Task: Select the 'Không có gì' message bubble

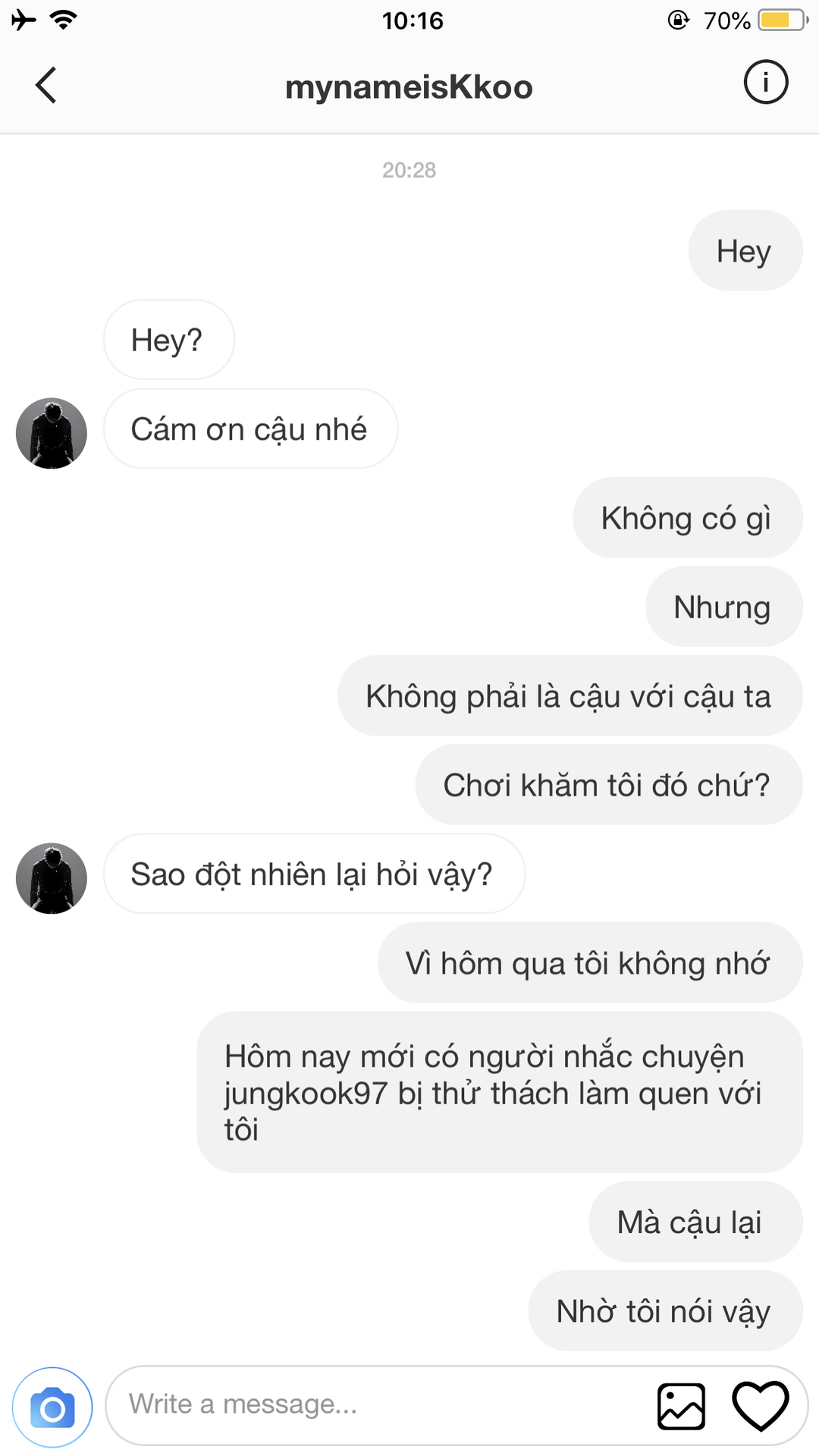Action: point(687,518)
